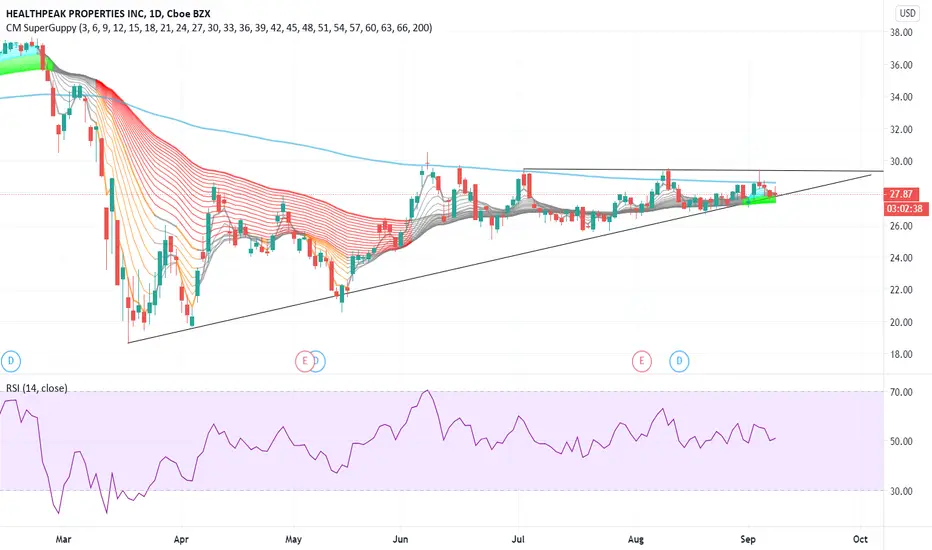The height and width of the screenshot is (550, 932).
Task: Click the May label on time axis
Action: [x=293, y=539]
